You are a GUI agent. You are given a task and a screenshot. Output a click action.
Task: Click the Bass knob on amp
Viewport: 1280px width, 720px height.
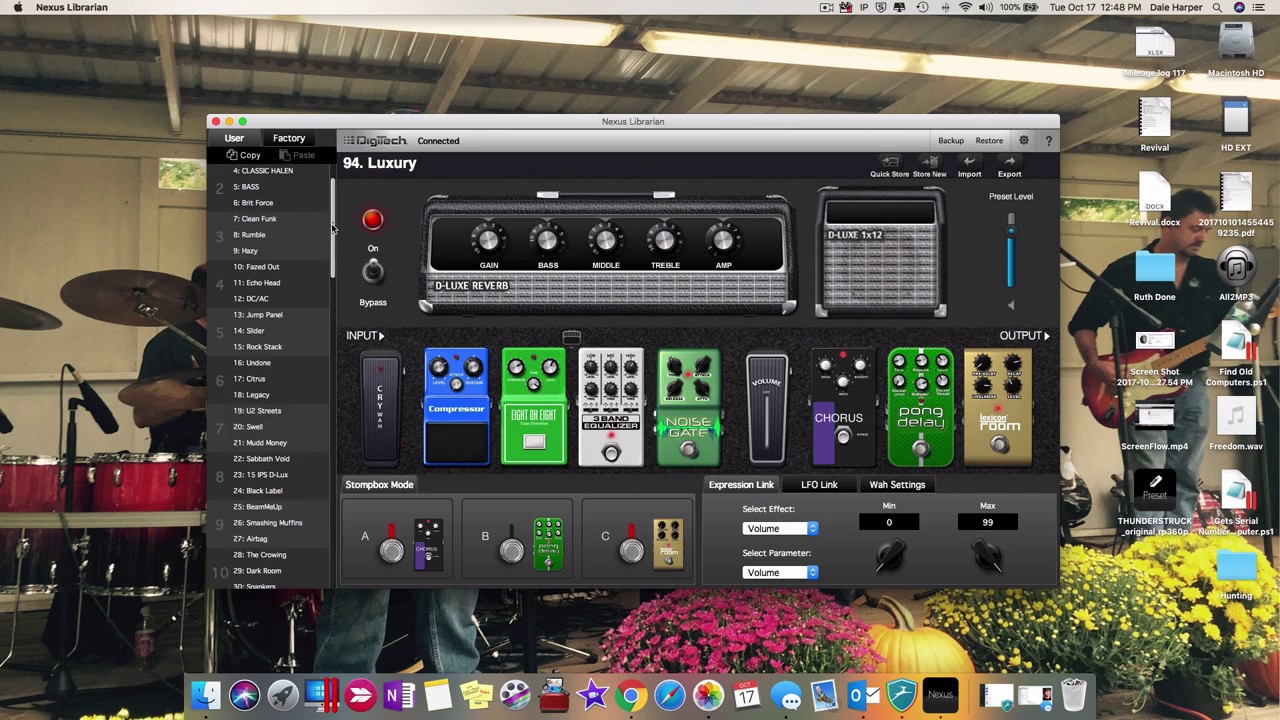point(547,240)
